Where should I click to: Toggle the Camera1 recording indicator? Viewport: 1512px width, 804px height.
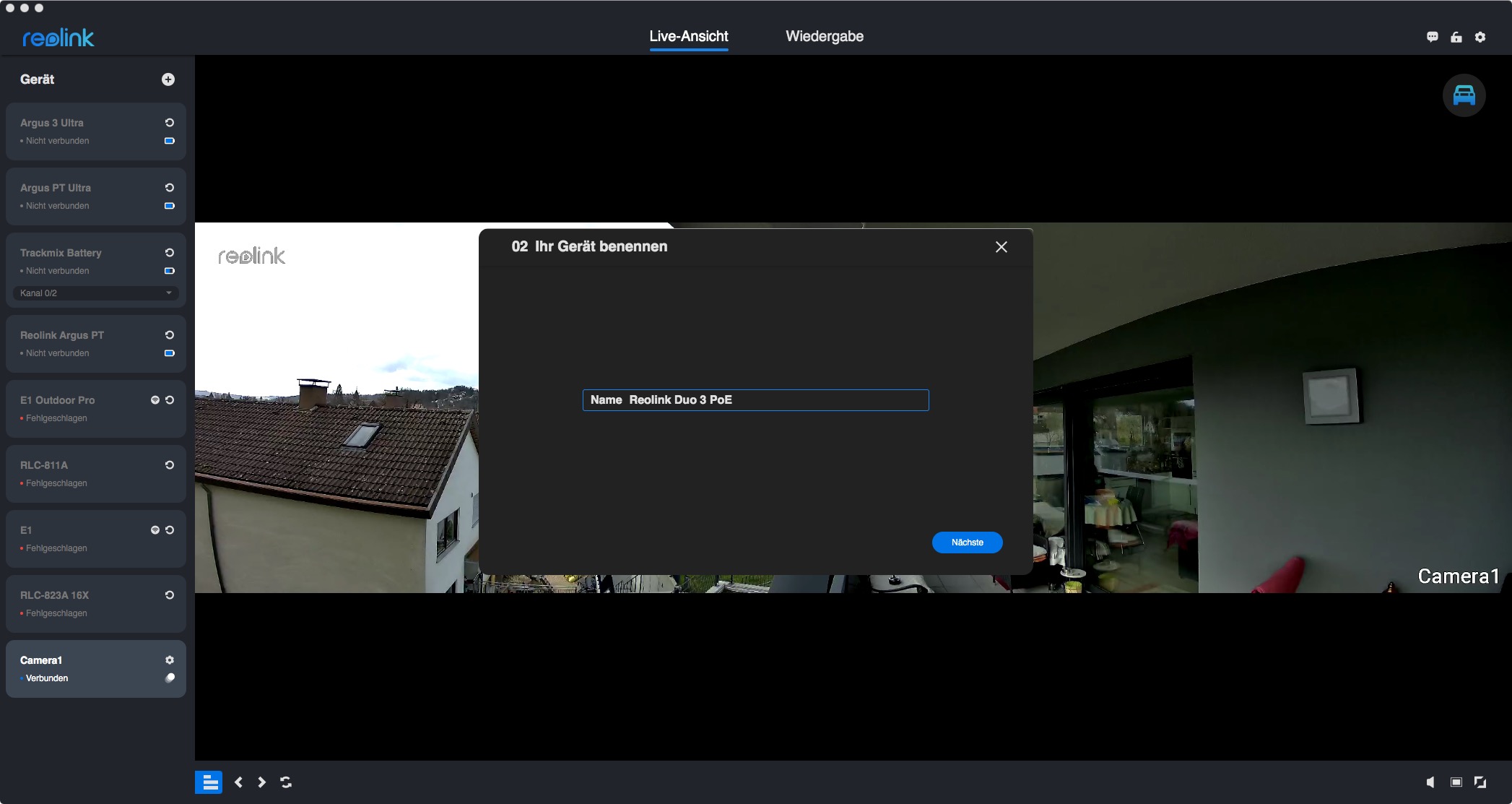[170, 678]
